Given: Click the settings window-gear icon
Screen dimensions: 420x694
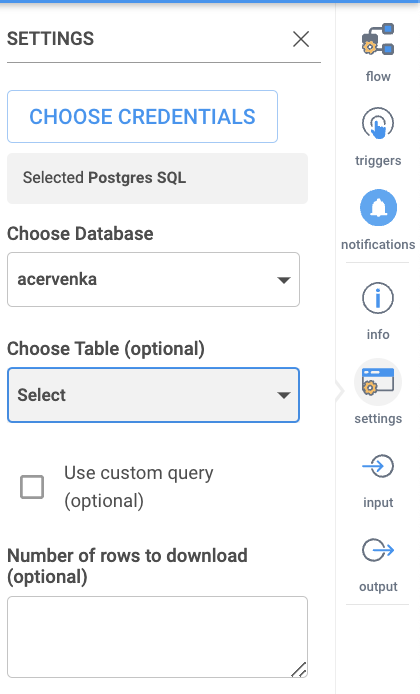Looking at the screenshot, I should pos(378,382).
